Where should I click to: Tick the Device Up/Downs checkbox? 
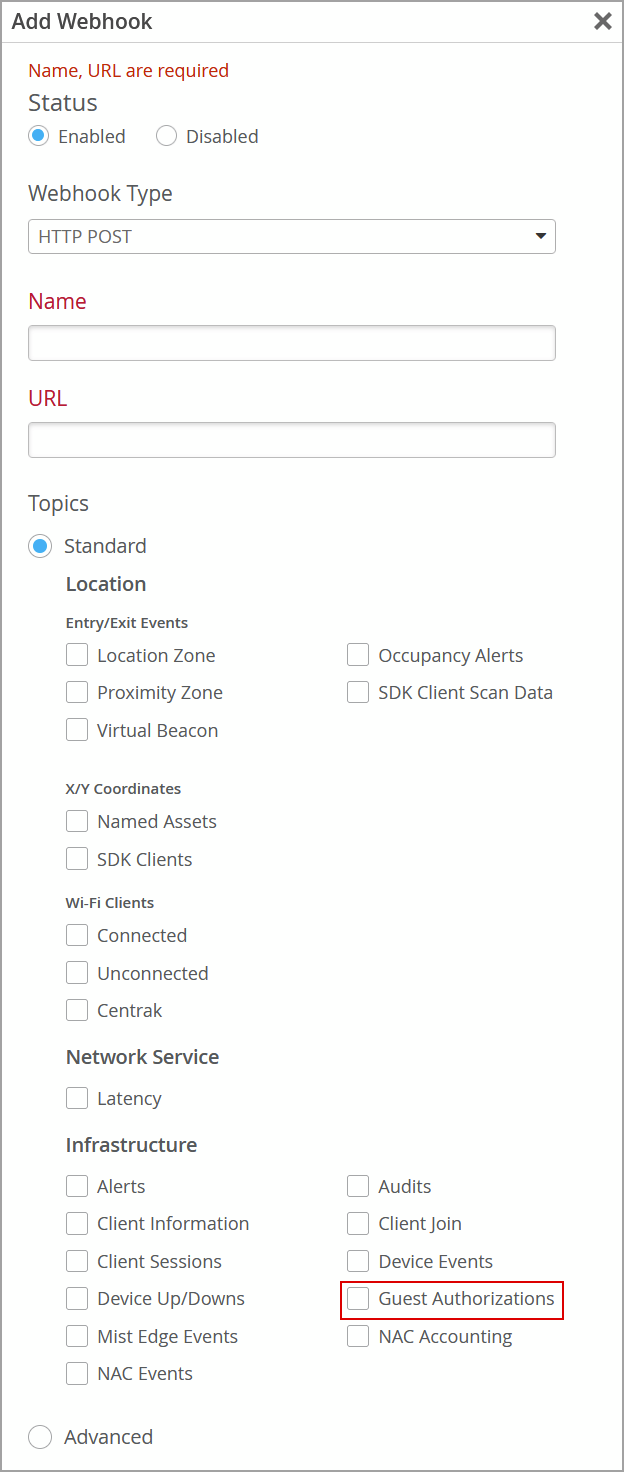[x=77, y=1298]
